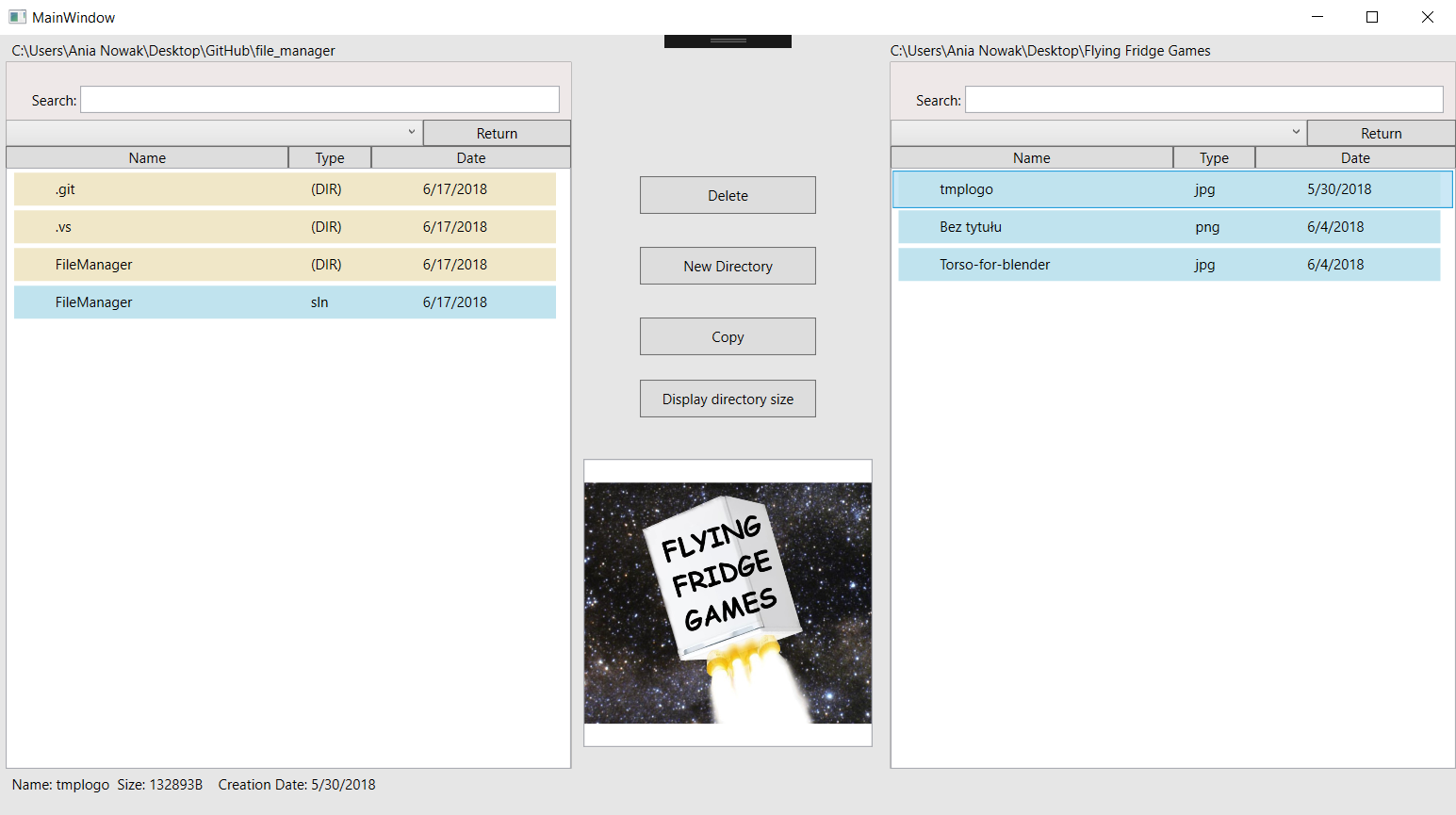
Task: Open the left pane drive dropdown
Action: (x=215, y=133)
